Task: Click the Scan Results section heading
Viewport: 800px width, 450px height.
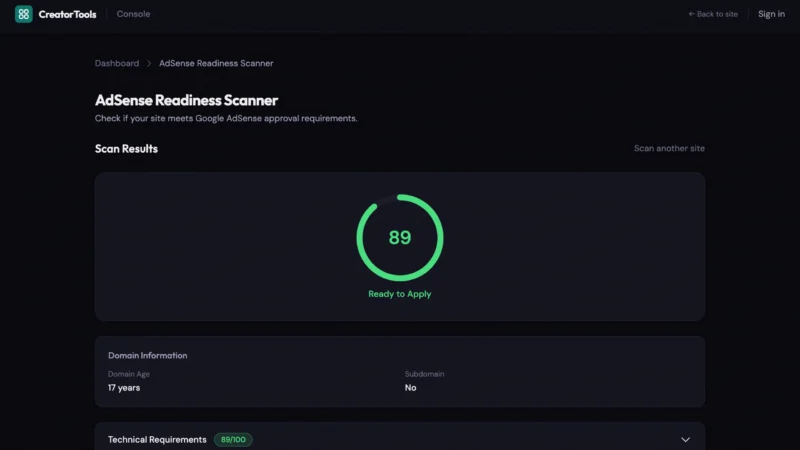Action: coord(126,149)
